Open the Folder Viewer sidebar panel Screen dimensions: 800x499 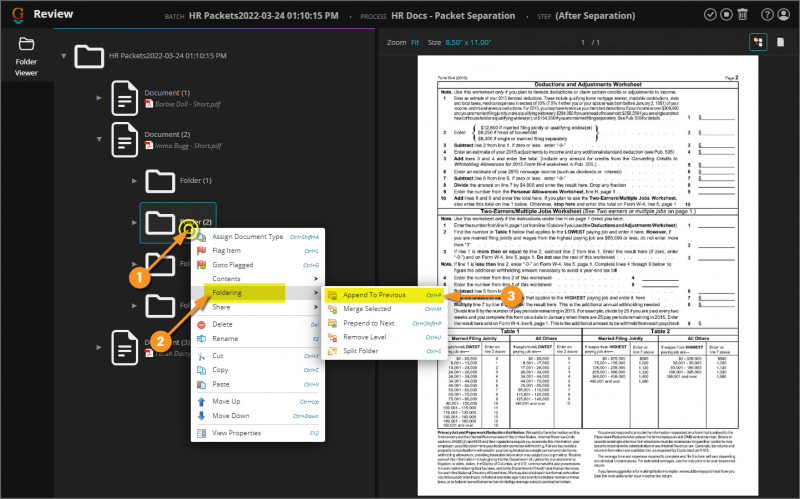coord(26,56)
